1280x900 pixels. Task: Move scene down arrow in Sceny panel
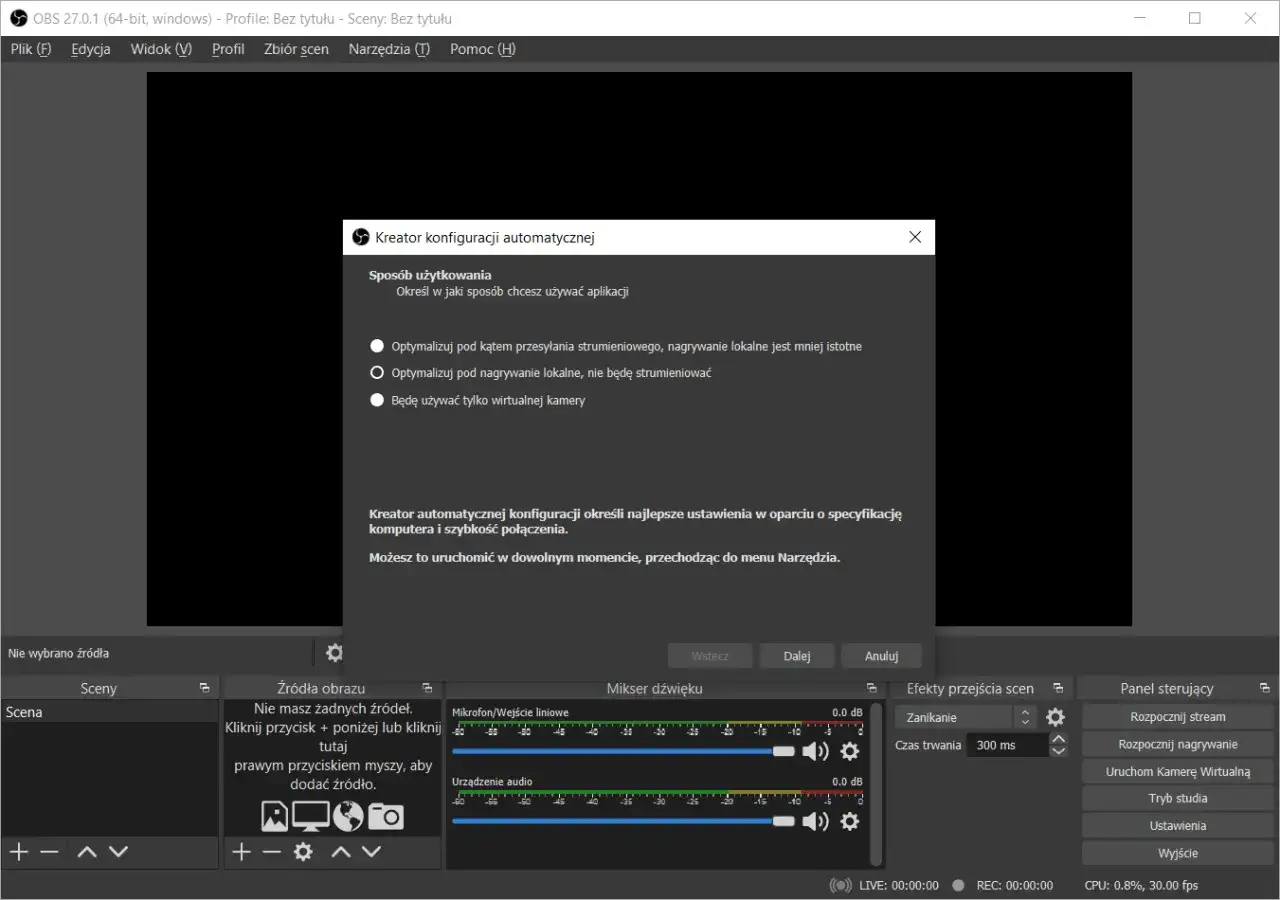119,852
